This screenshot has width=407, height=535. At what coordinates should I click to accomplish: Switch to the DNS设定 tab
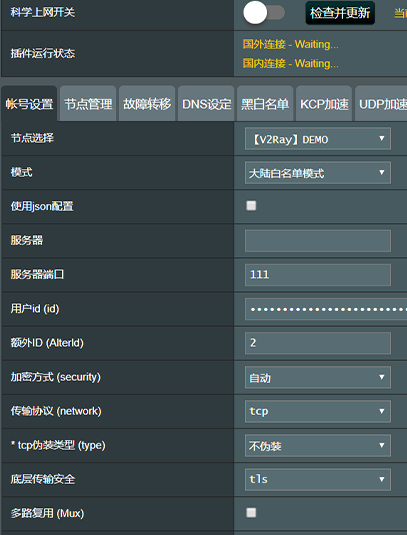(x=206, y=104)
